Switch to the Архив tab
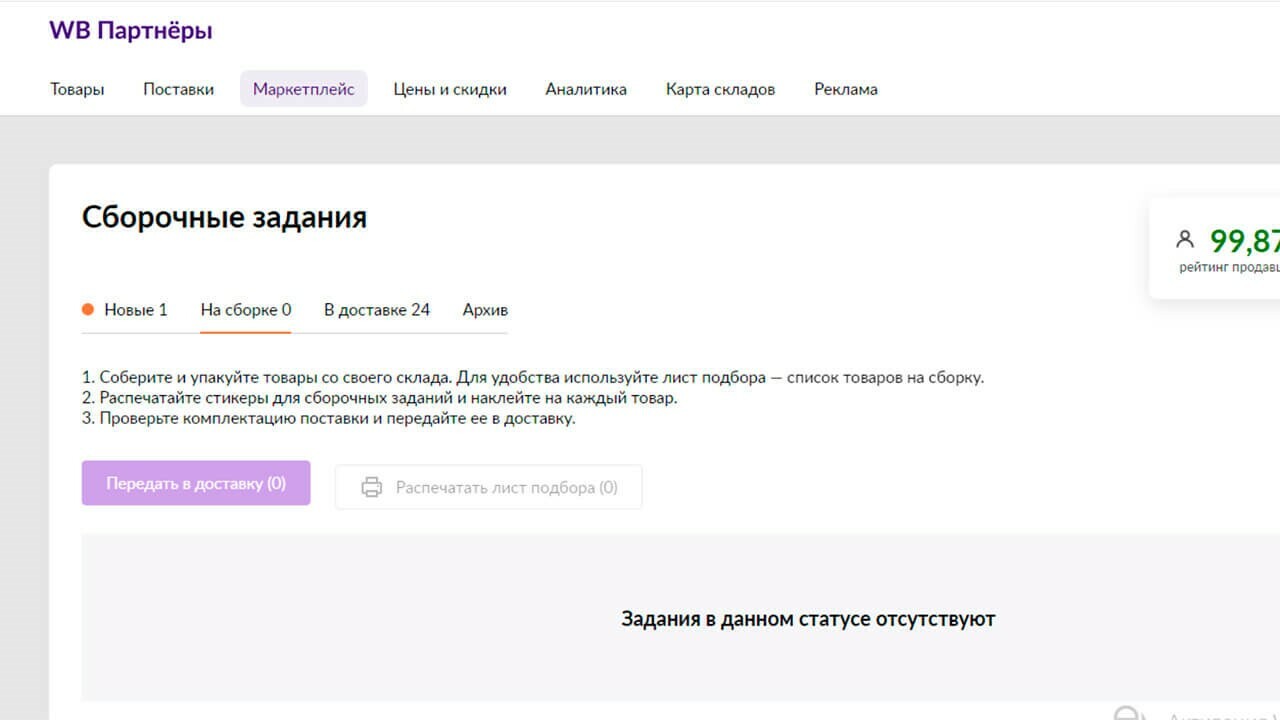1280x720 pixels. point(485,310)
